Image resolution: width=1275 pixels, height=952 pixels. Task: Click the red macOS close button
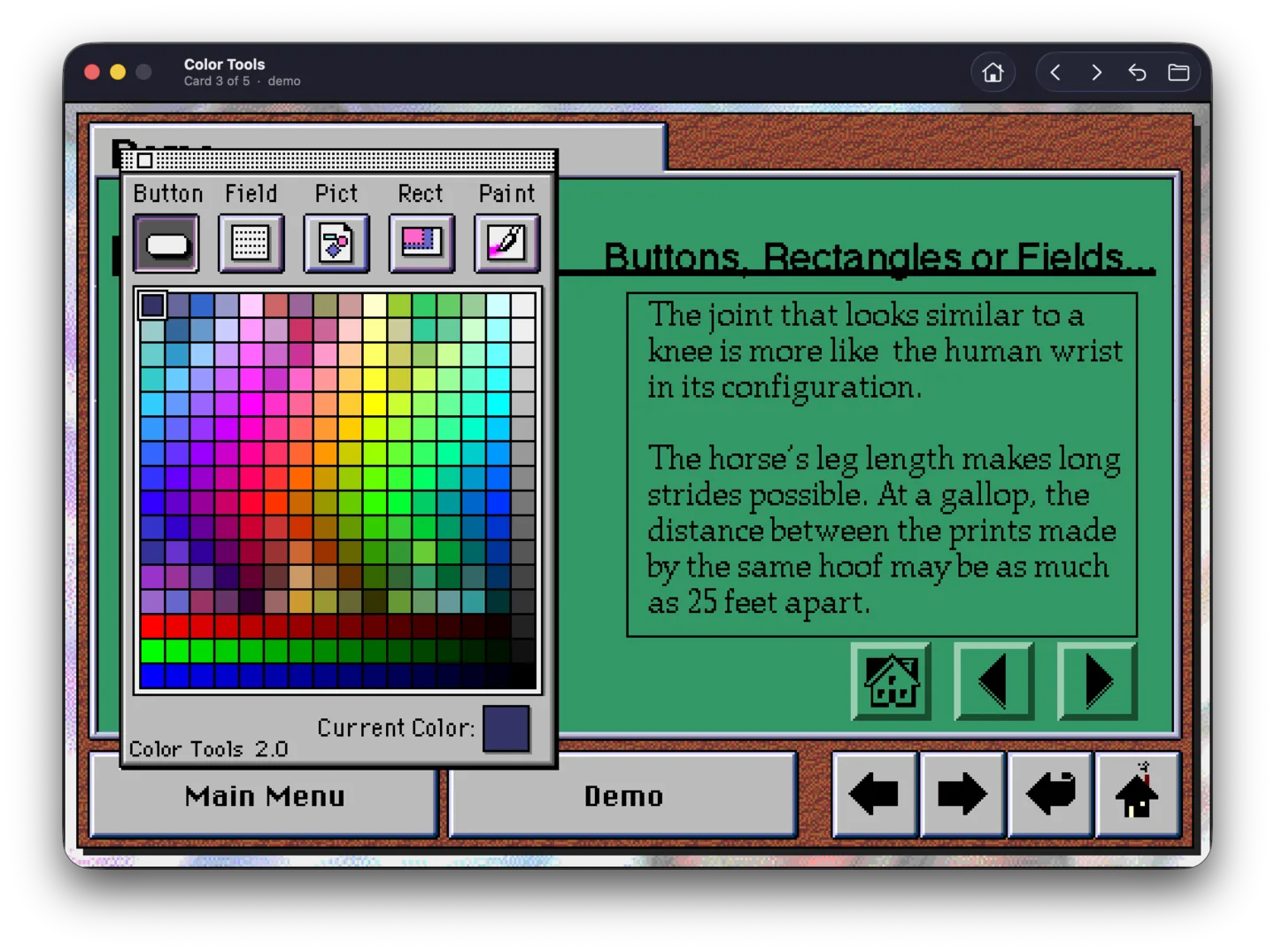pos(92,72)
